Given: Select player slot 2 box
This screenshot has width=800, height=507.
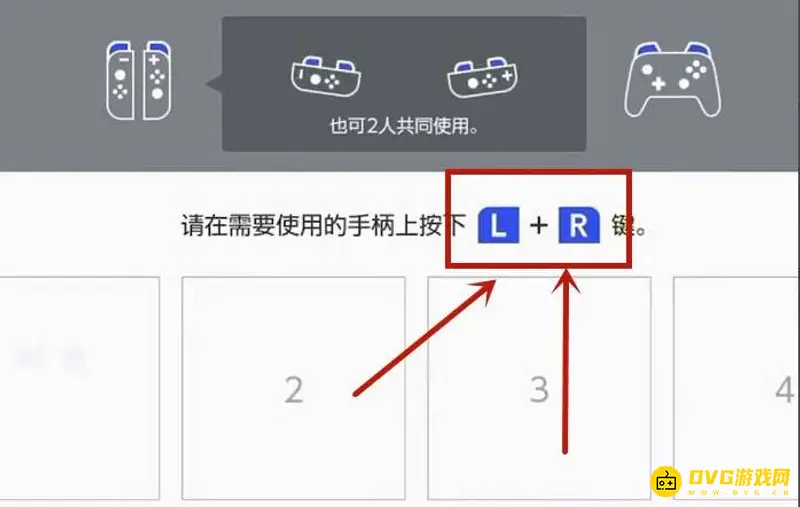Looking at the screenshot, I should click(293, 388).
